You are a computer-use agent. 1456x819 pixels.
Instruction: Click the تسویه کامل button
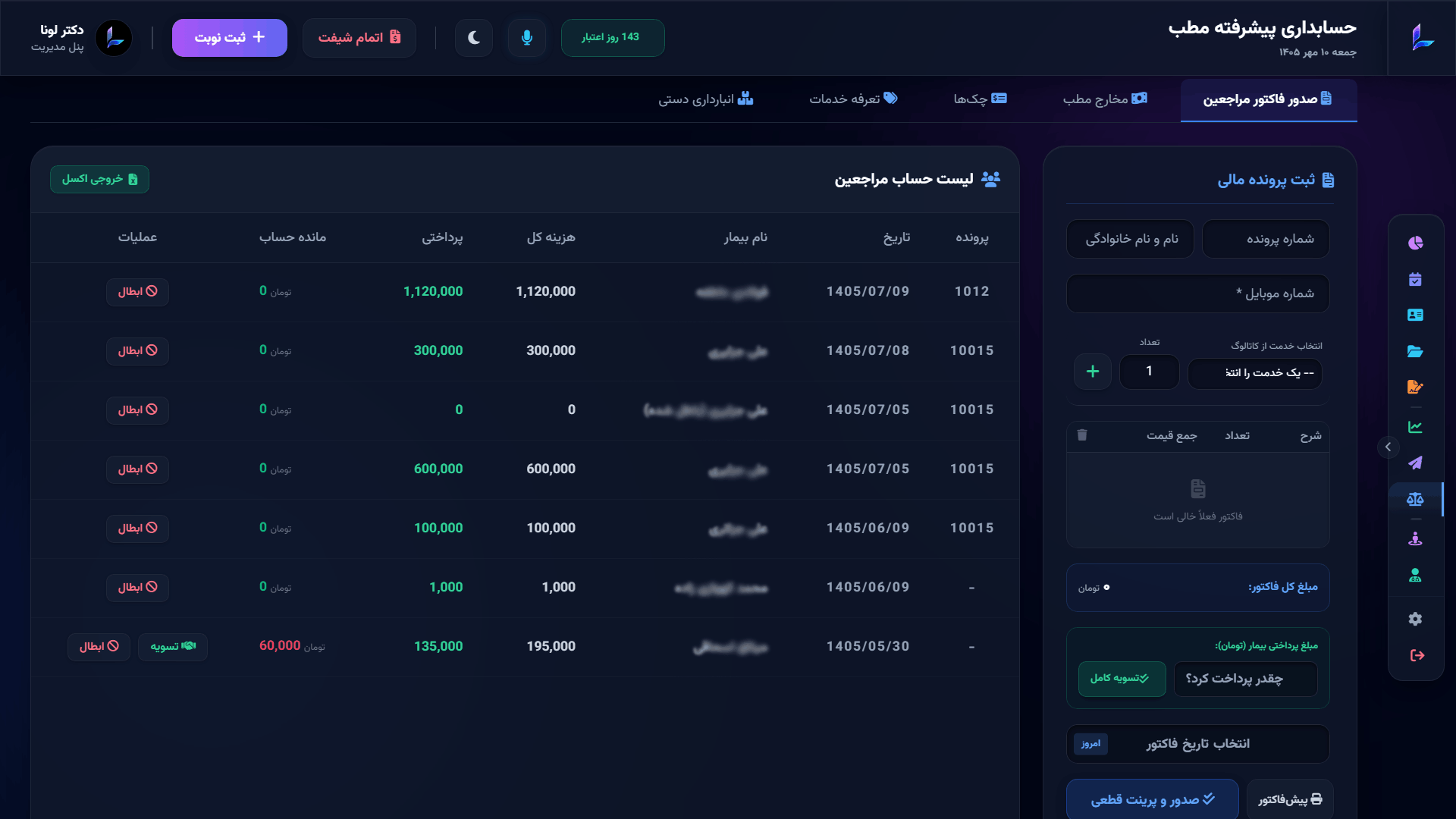point(1122,679)
